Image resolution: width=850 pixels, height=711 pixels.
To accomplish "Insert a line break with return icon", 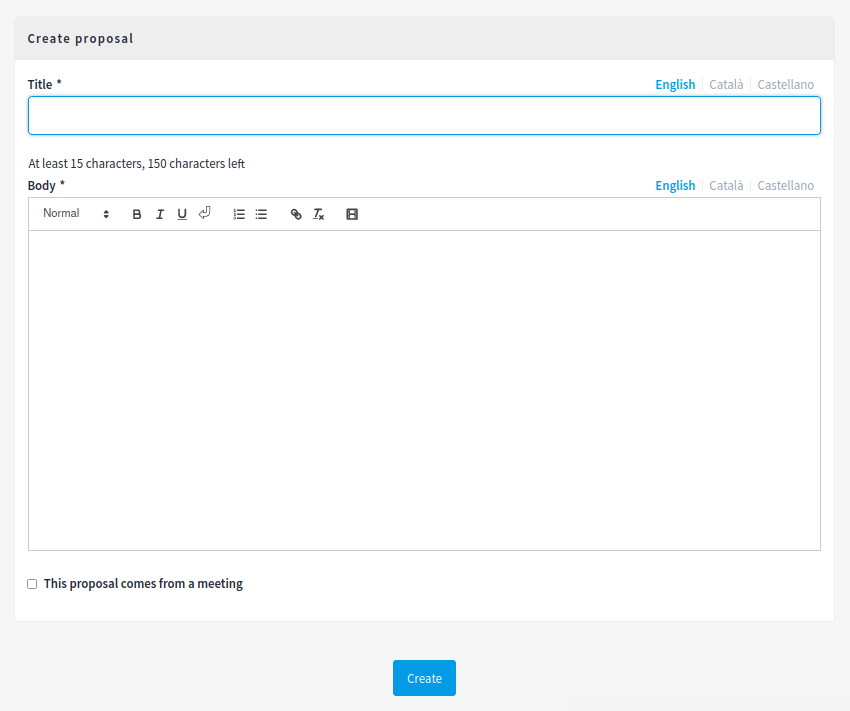I will [204, 214].
